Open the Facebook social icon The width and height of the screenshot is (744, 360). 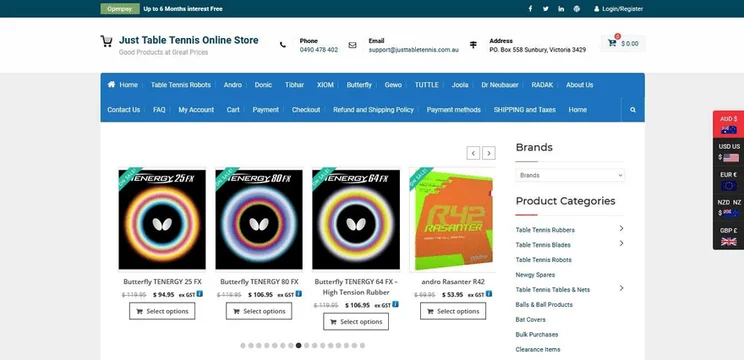click(x=530, y=9)
